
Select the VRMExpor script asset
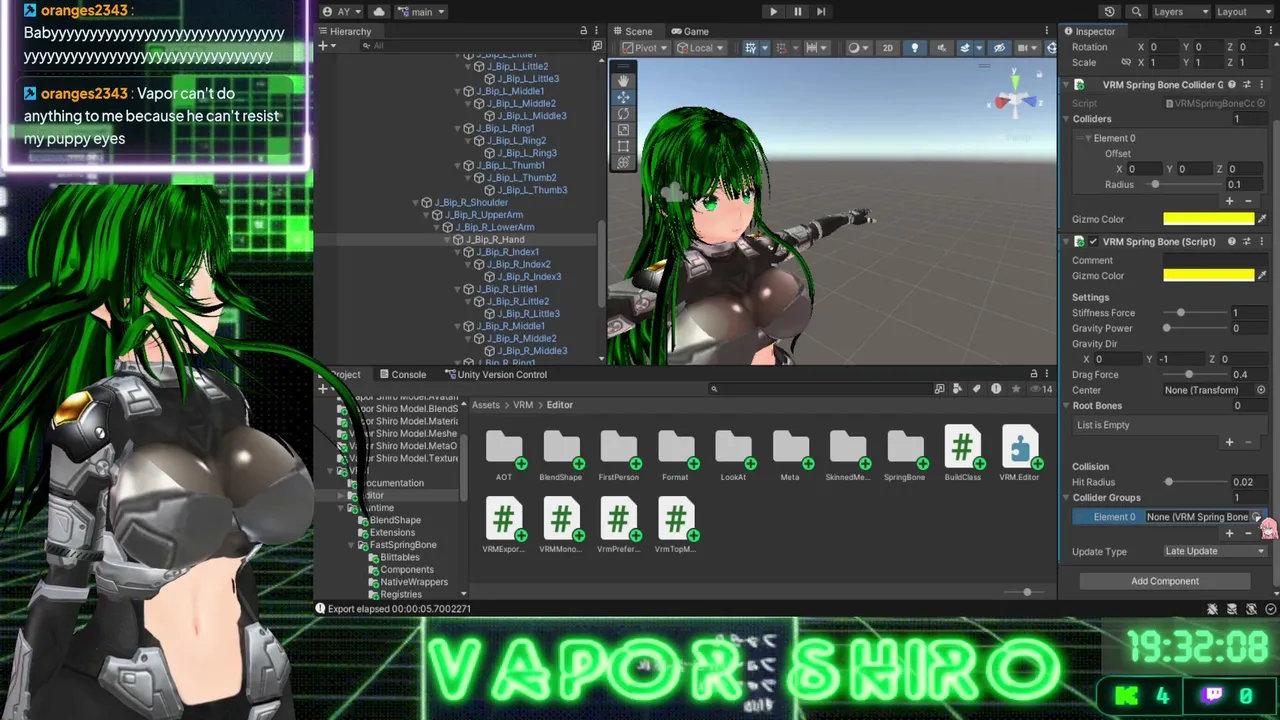pos(504,527)
